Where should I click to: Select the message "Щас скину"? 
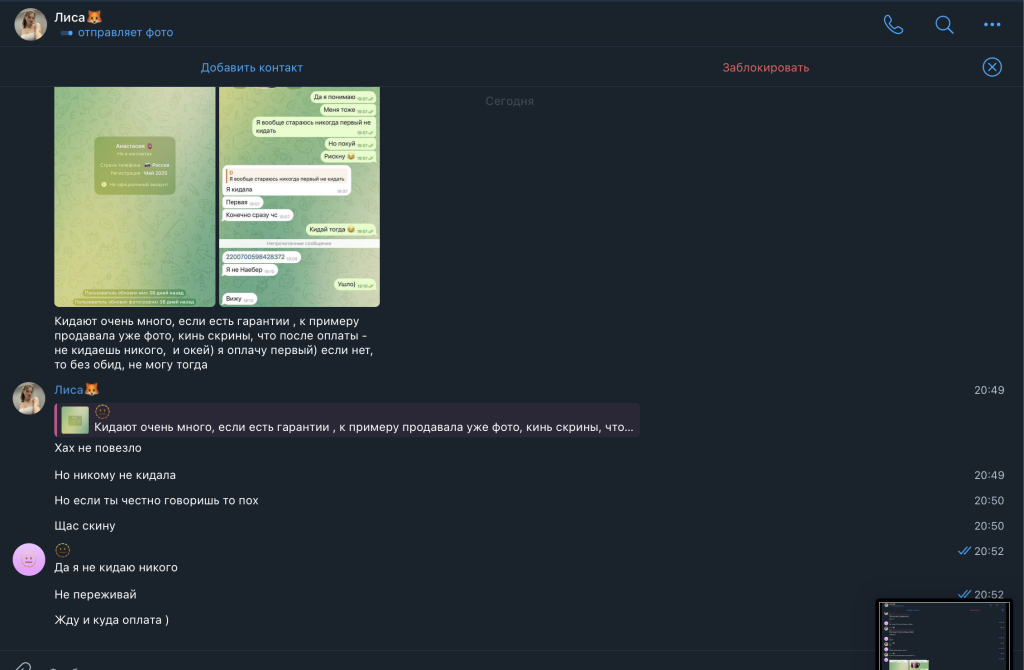click(x=85, y=526)
